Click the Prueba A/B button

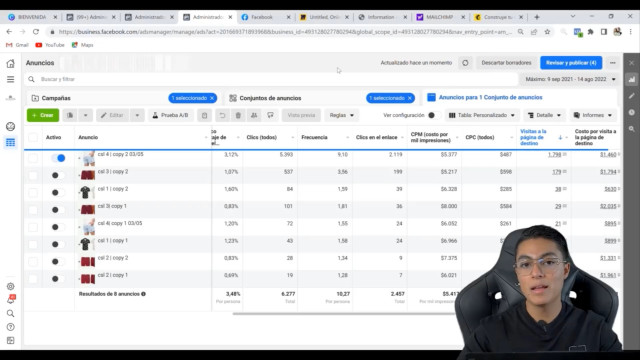pos(171,116)
